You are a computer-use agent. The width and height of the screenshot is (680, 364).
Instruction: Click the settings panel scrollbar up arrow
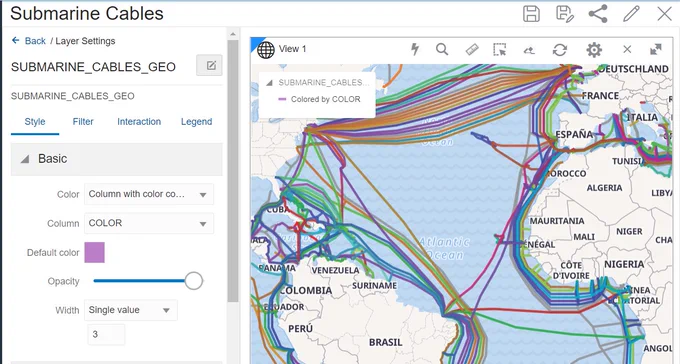[233, 34]
